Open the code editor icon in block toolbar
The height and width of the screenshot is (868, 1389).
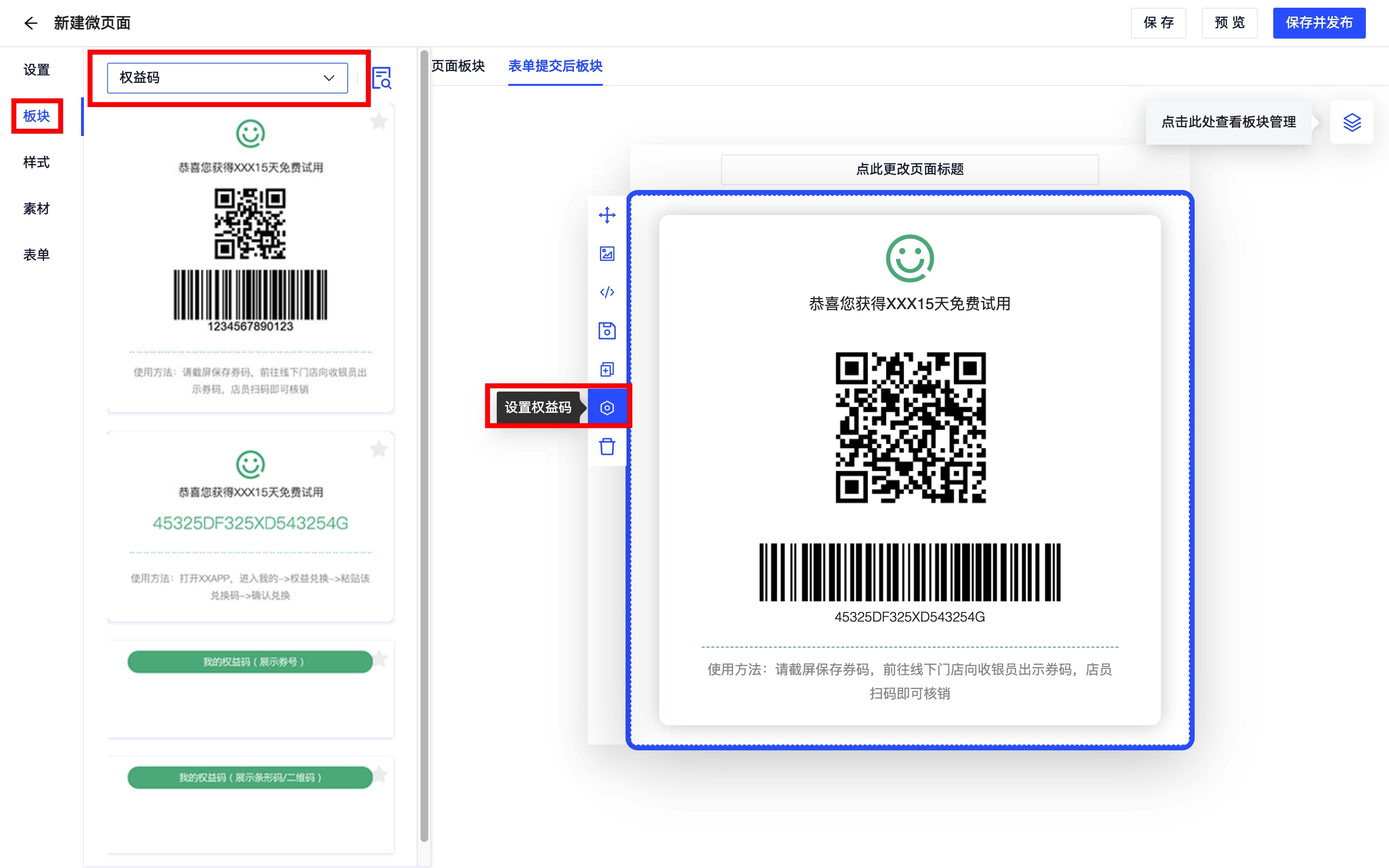tap(607, 292)
